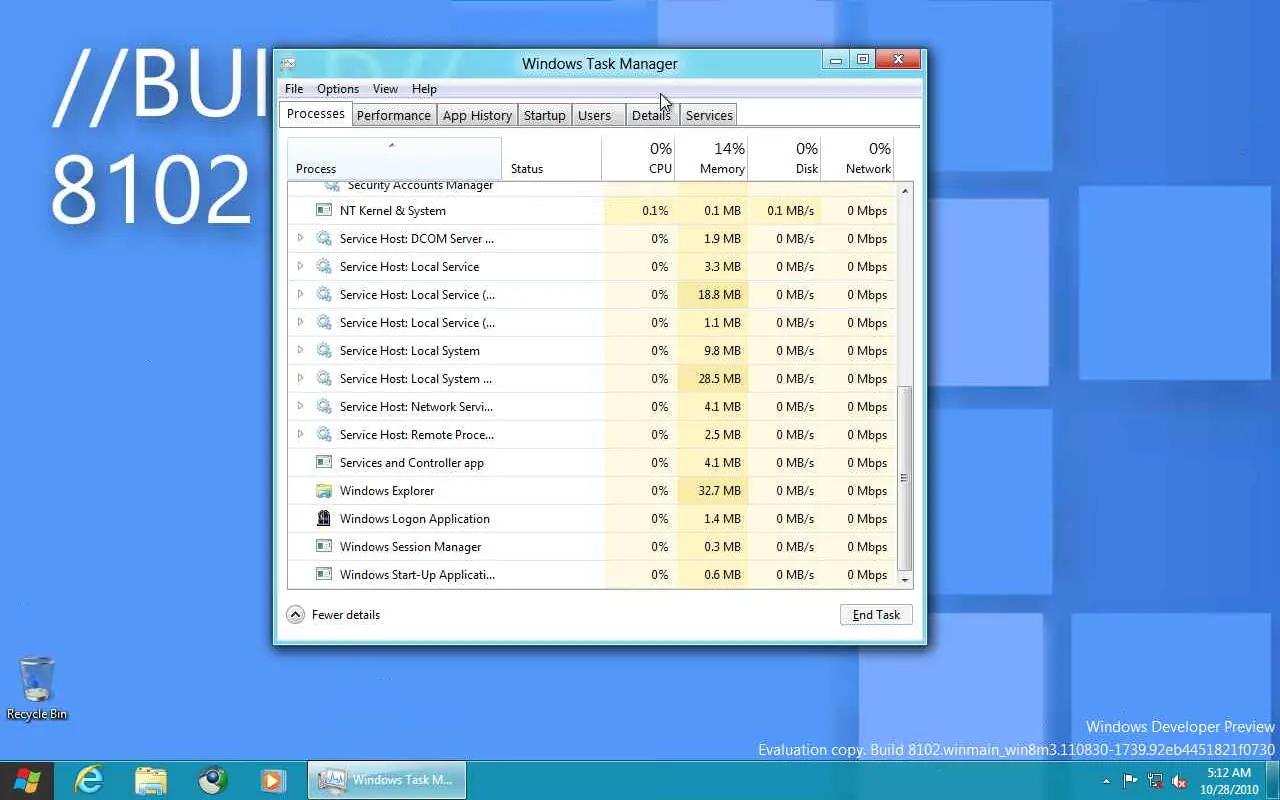Expand the Service Host row using 1.1 MB
The image size is (1280, 800).
tap(300, 322)
